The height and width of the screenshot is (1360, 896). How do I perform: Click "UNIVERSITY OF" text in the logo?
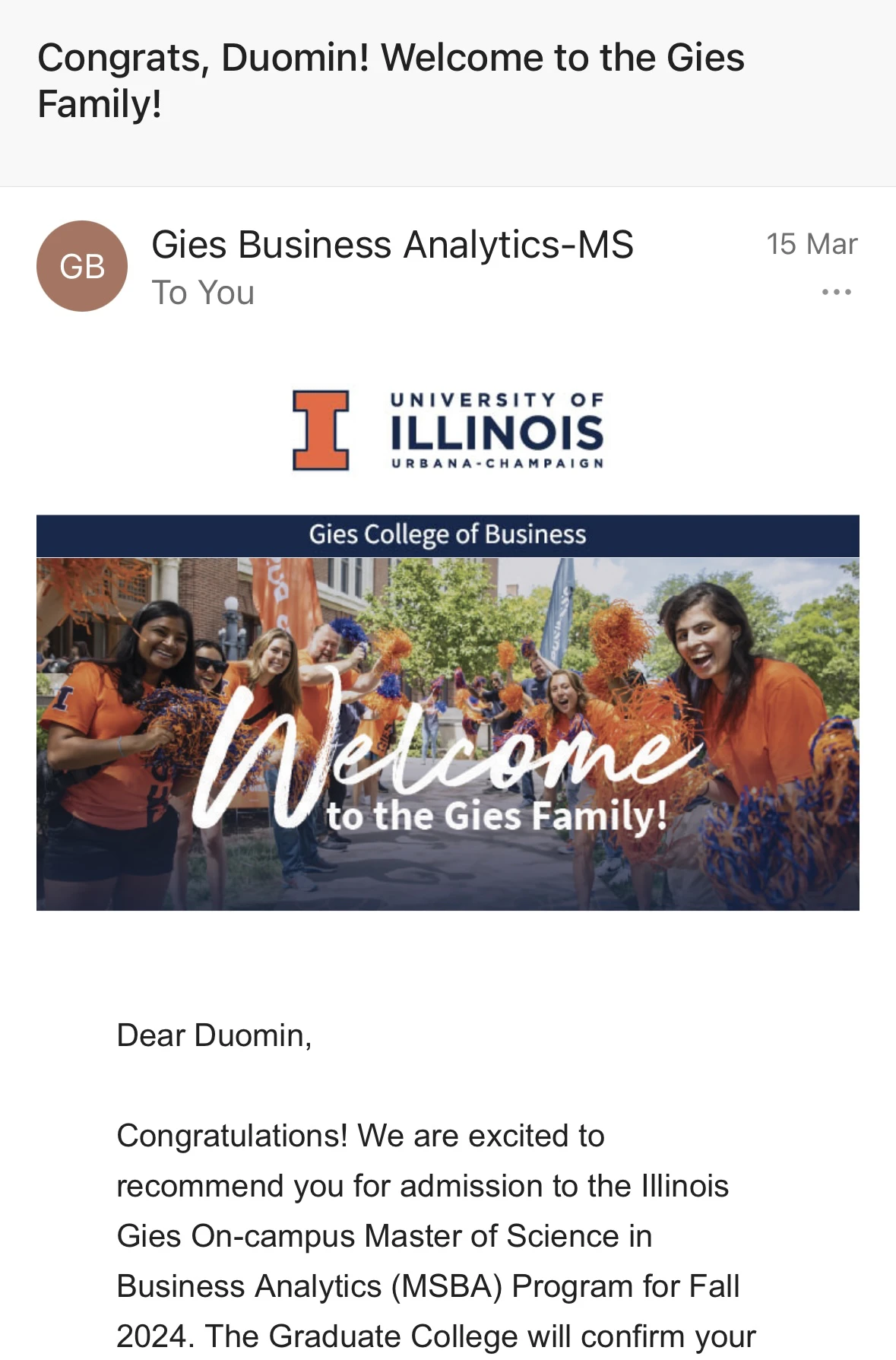click(x=497, y=400)
